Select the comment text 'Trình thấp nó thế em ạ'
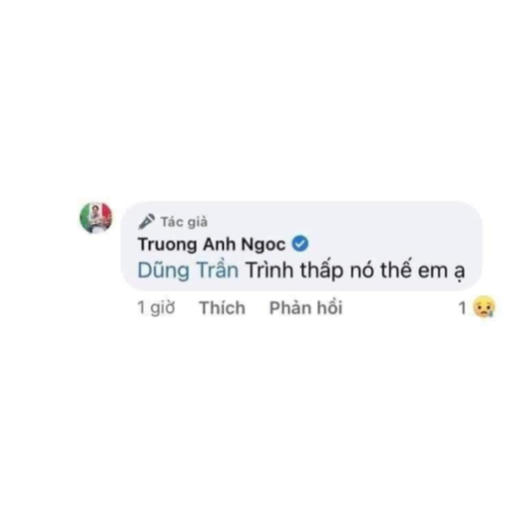The width and height of the screenshot is (512, 512). click(355, 270)
